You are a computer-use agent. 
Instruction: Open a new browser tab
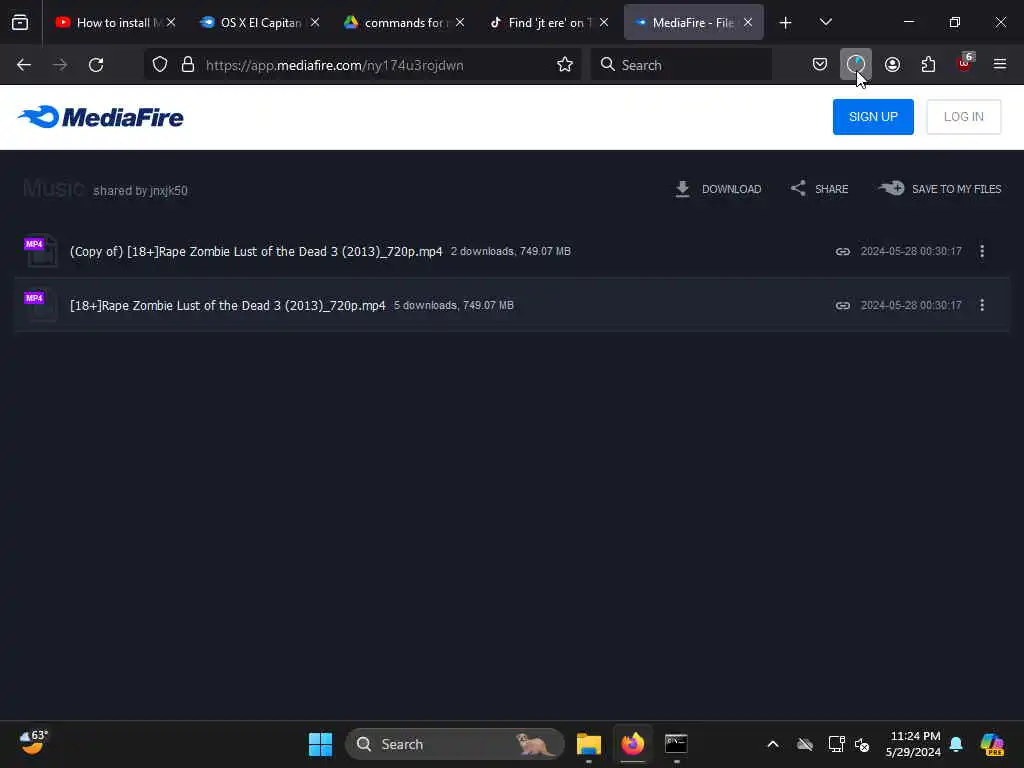pyautogui.click(x=786, y=23)
